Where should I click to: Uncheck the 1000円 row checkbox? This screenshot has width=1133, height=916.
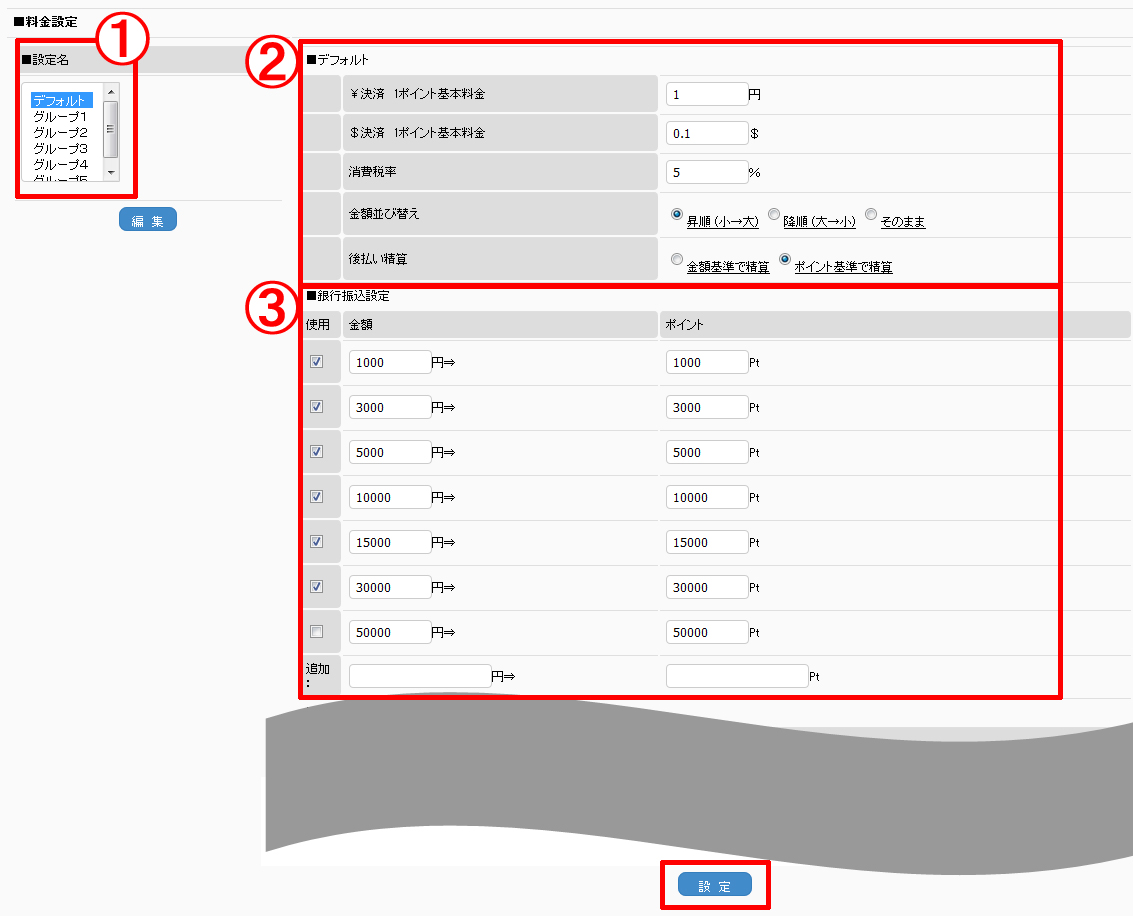tap(317, 362)
